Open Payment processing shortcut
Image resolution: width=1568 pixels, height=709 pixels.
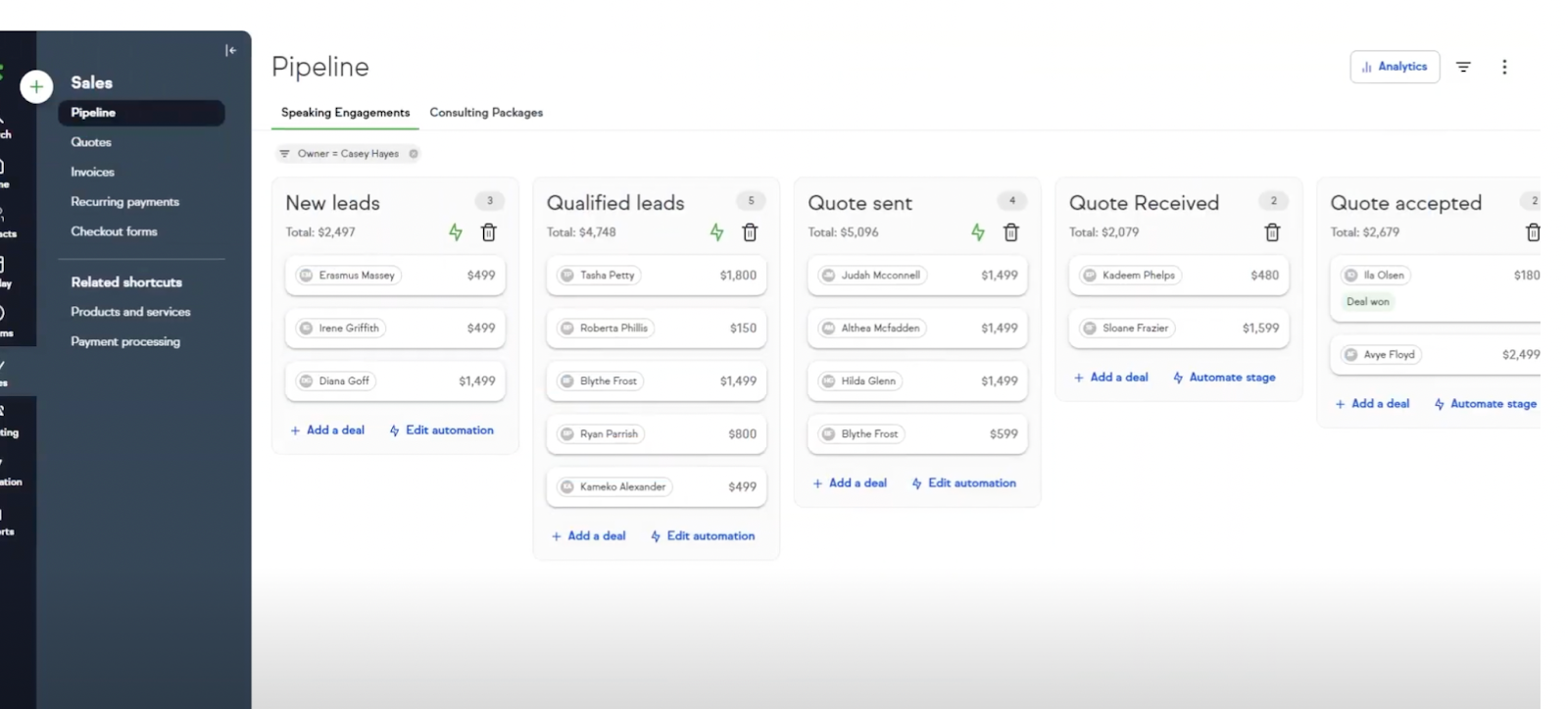point(125,341)
